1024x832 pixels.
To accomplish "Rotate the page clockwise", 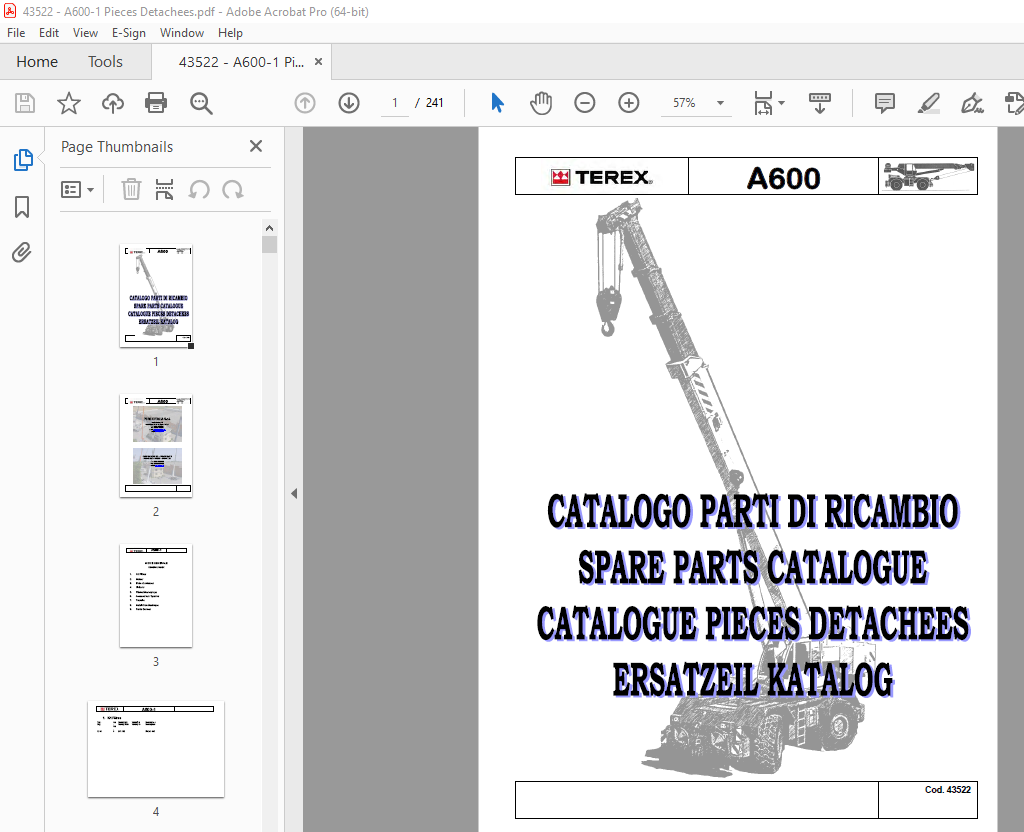I will click(232, 190).
